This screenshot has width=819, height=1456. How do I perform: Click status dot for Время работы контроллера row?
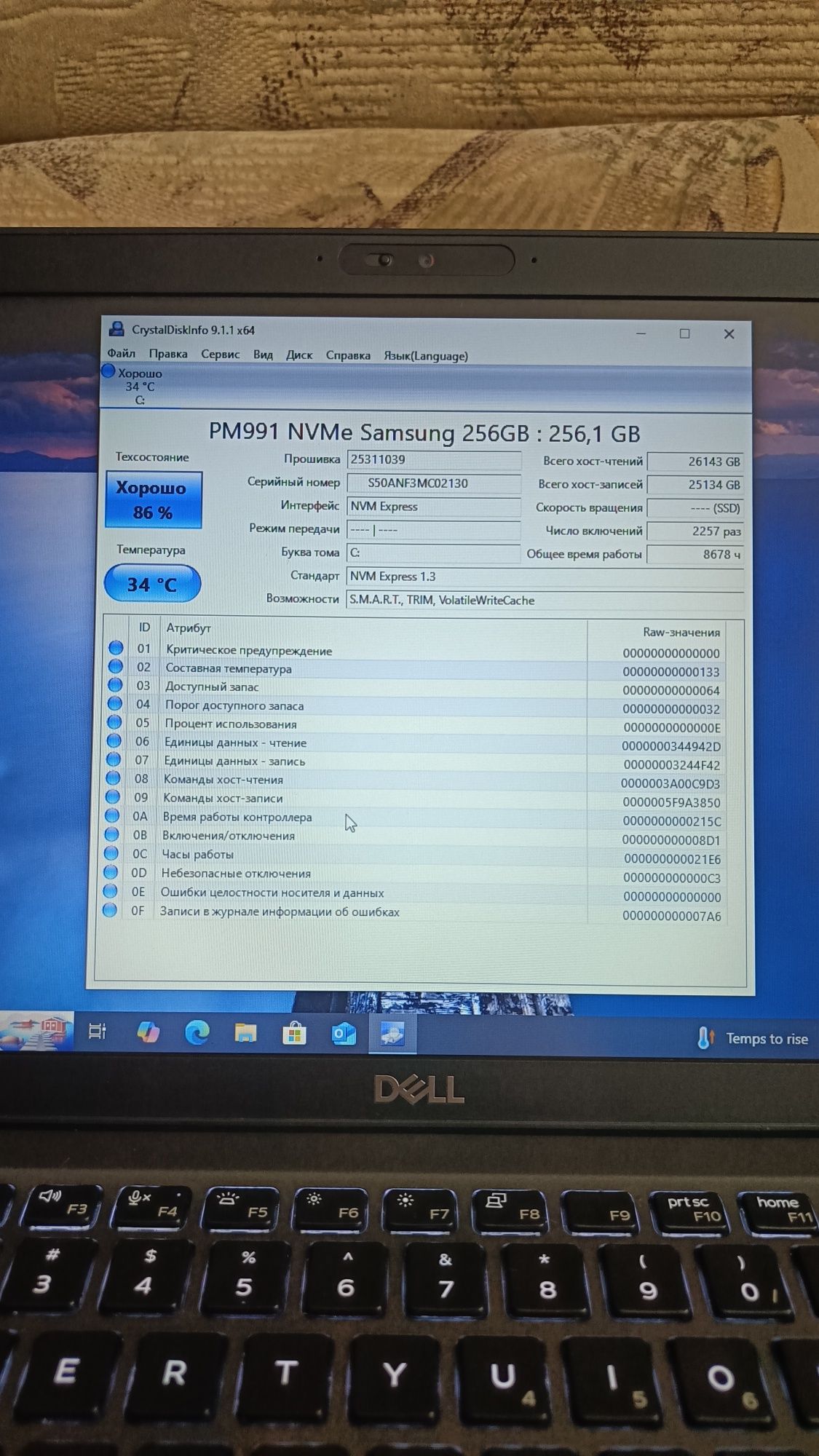click(112, 815)
